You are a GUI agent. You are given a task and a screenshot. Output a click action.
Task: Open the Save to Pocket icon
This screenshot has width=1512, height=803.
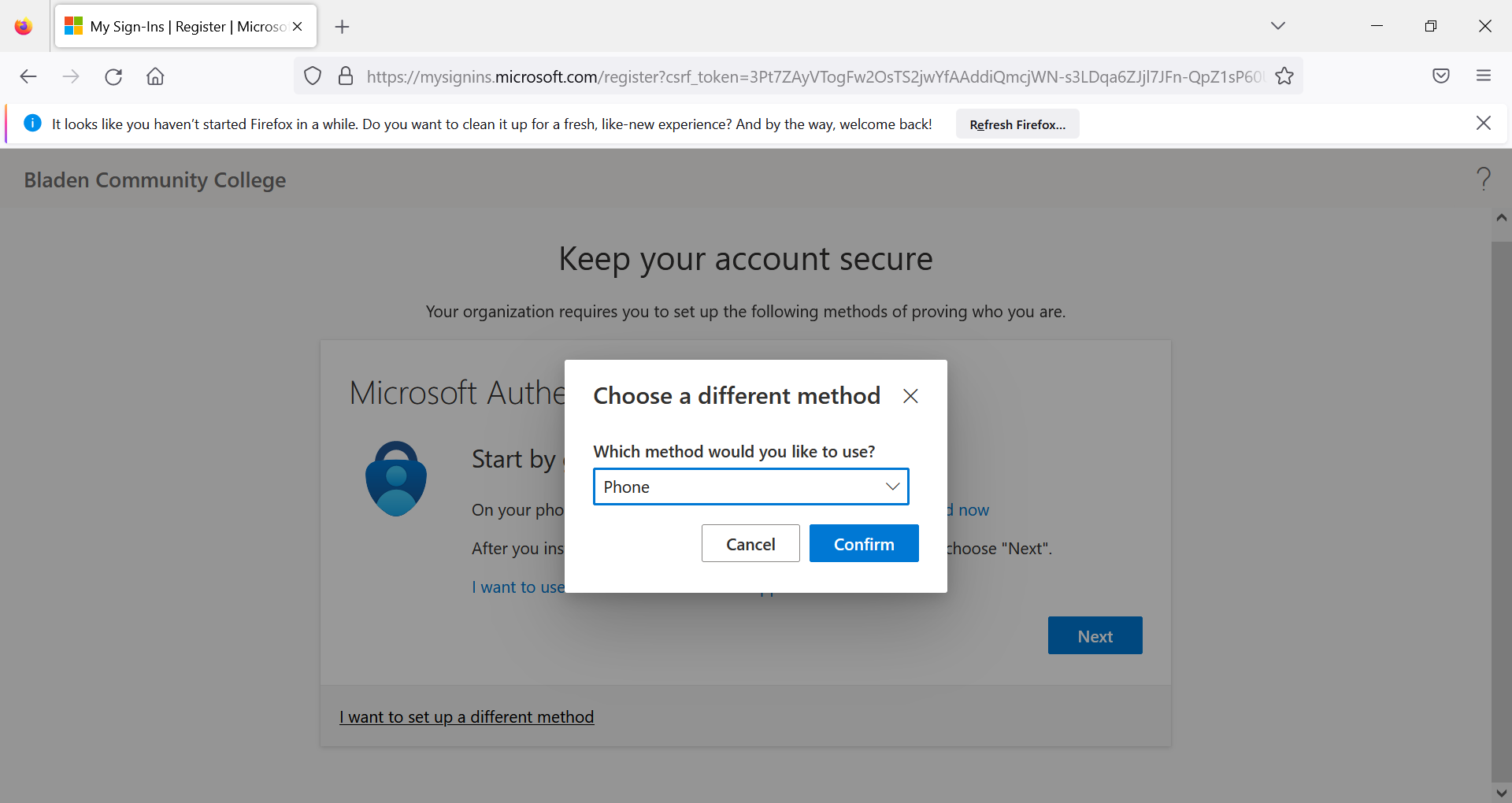coord(1440,76)
